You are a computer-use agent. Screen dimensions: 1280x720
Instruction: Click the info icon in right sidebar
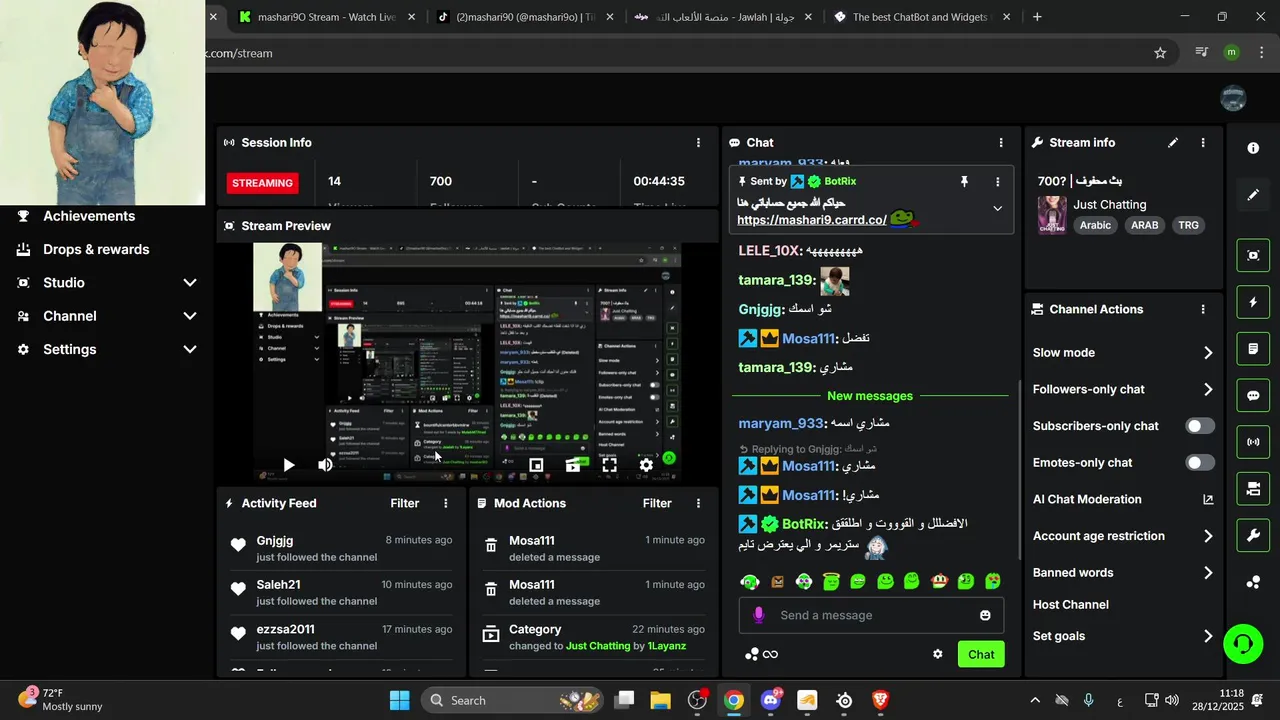[x=1253, y=148]
